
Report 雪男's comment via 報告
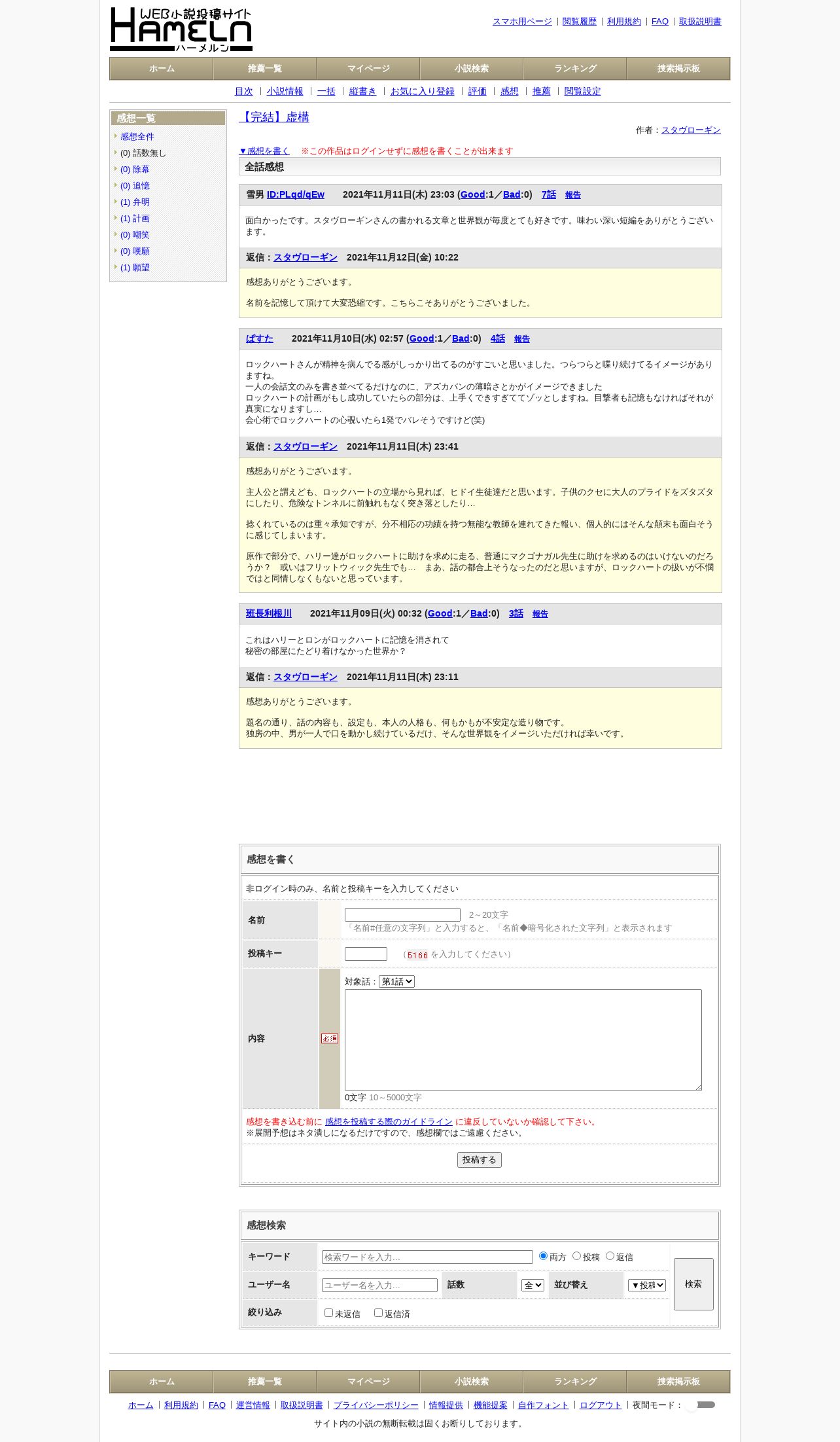click(x=573, y=195)
